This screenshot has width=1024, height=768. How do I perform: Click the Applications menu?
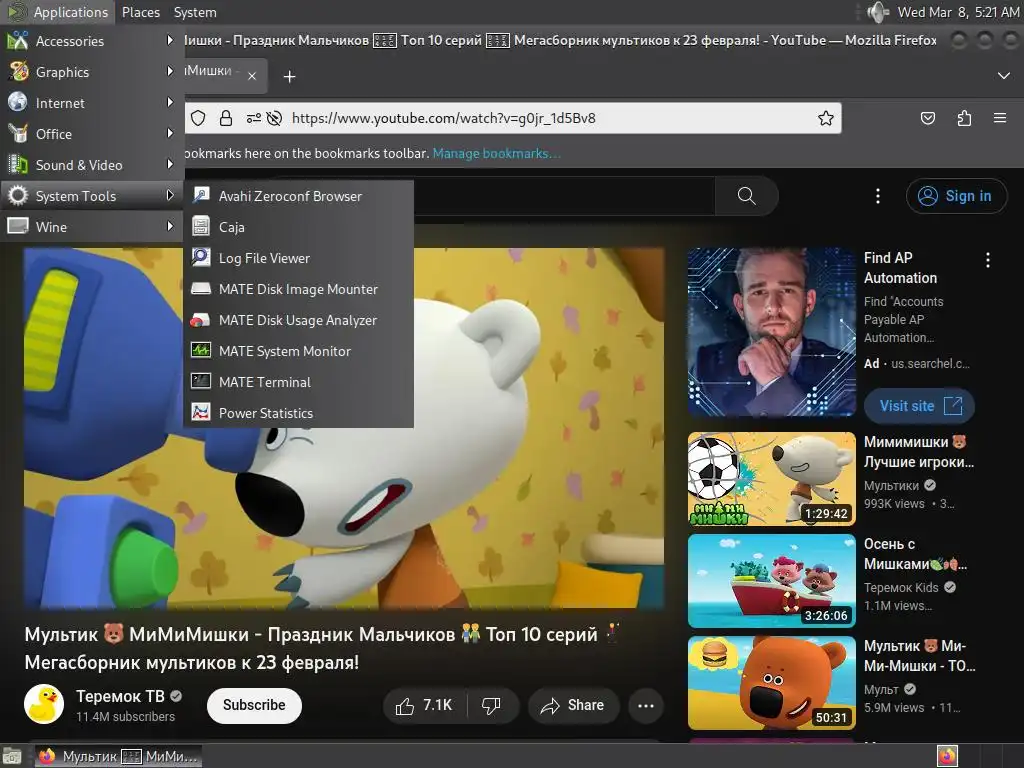57,12
